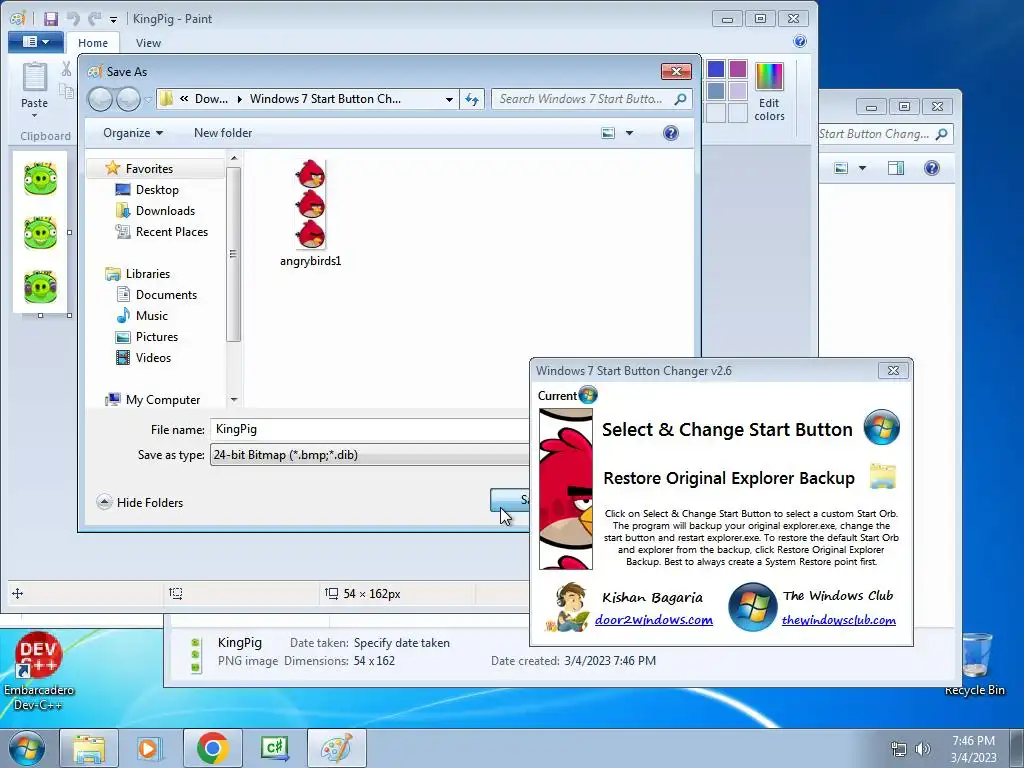Select Documents library in navigation pane
Screen dimensions: 1024x768
pyautogui.click(x=167, y=295)
